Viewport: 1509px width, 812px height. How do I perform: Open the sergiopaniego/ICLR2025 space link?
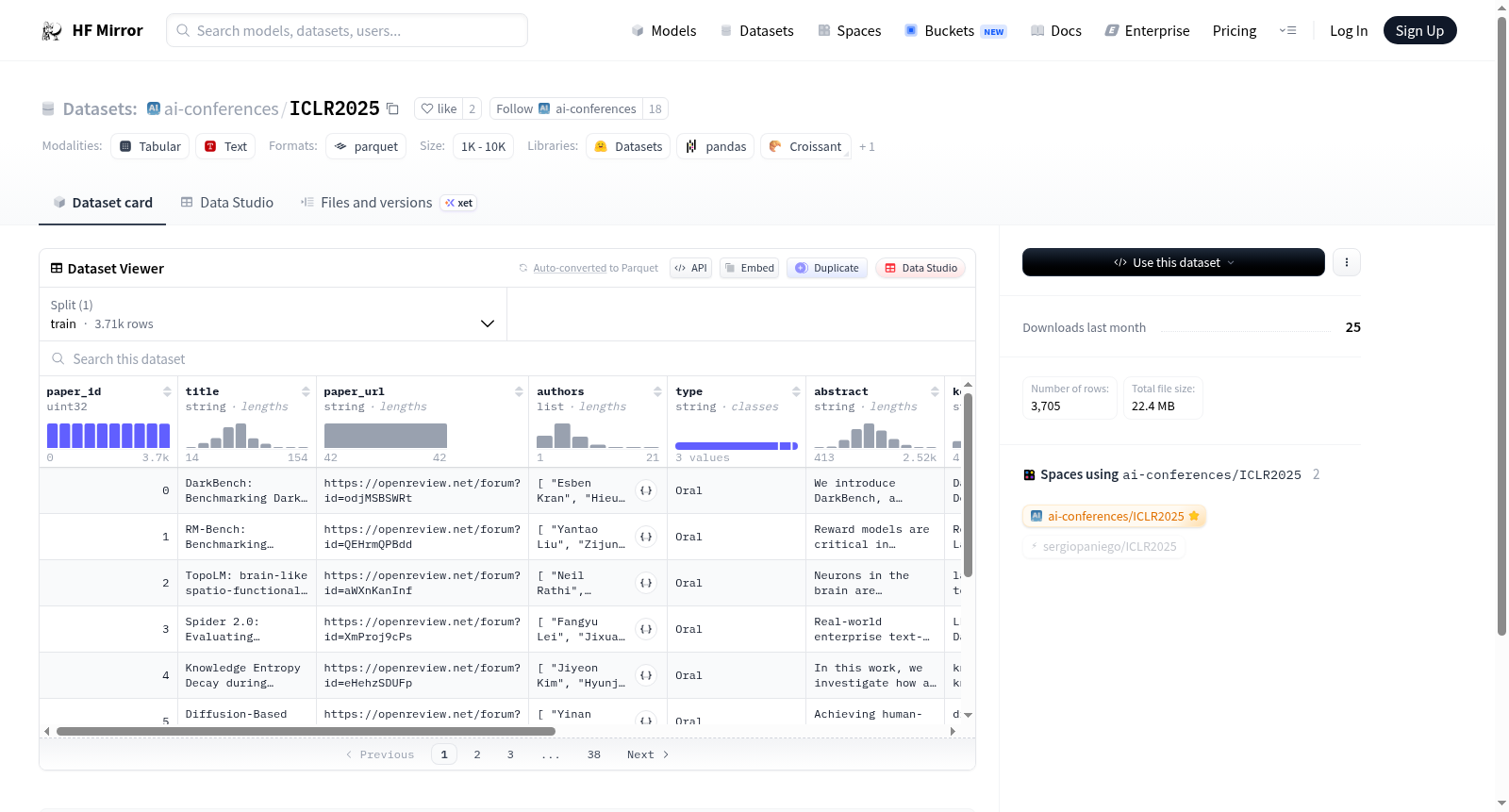[1103, 547]
